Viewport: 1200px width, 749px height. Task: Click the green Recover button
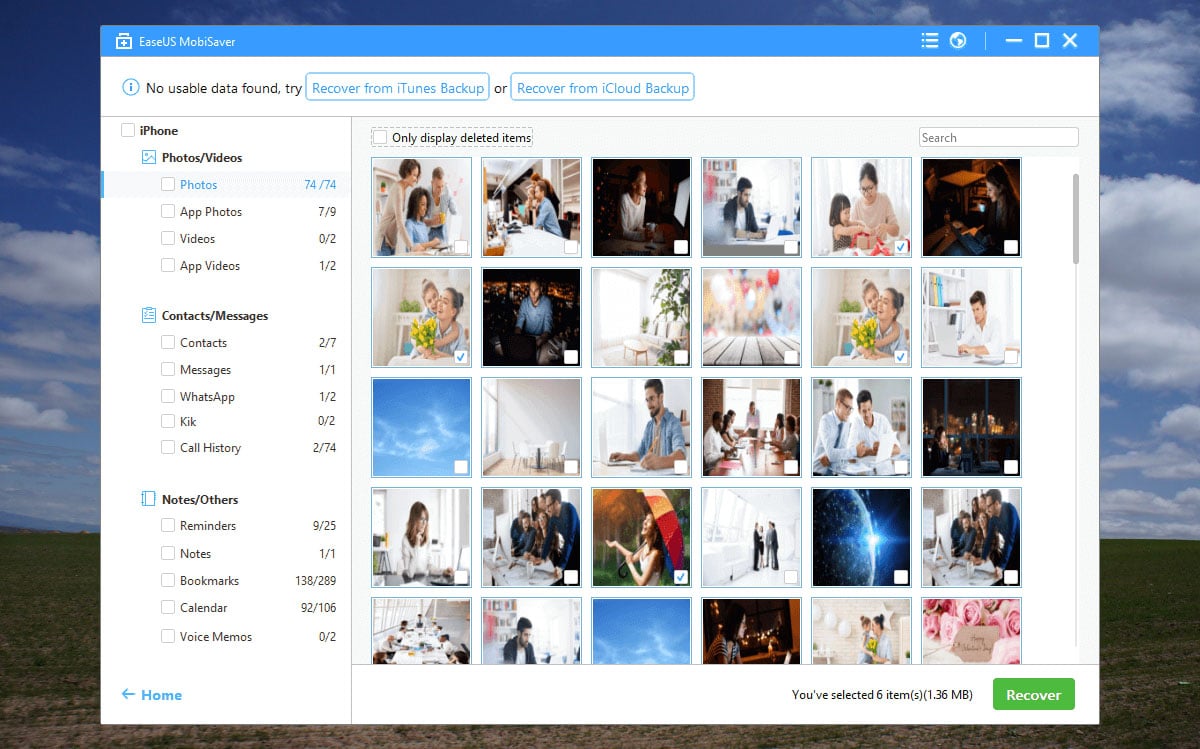coord(1033,695)
